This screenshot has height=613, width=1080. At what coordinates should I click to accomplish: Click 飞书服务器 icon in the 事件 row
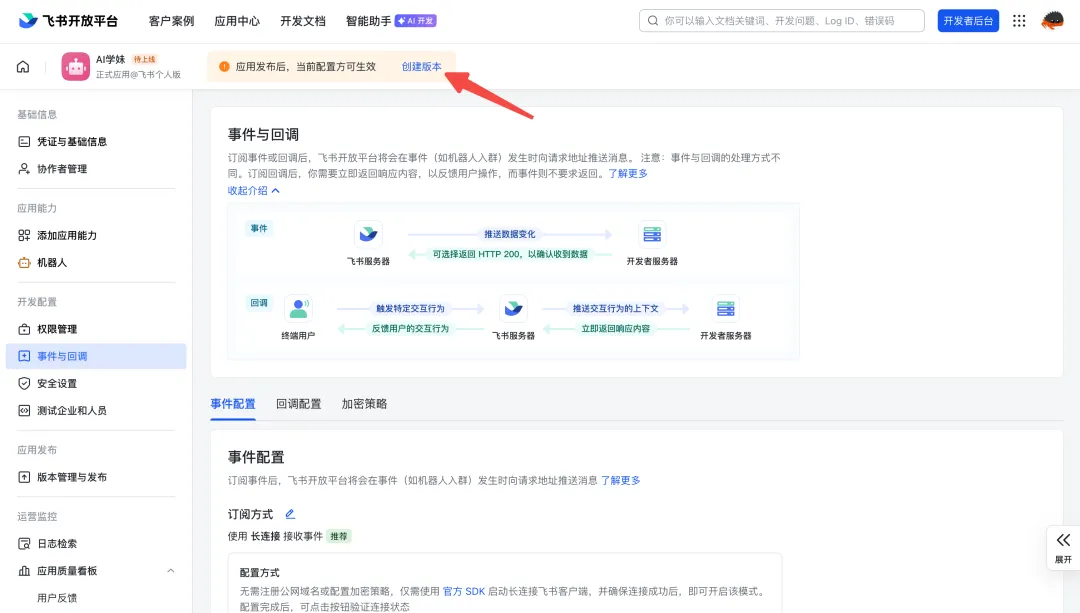[368, 234]
